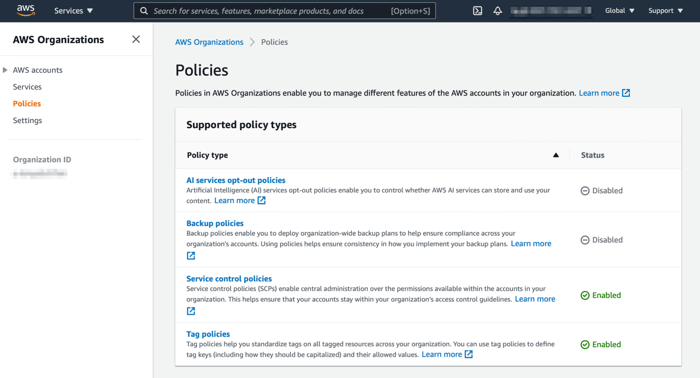The width and height of the screenshot is (700, 378).
Task: Click the blurred Organization ID value
Action: click(40, 174)
